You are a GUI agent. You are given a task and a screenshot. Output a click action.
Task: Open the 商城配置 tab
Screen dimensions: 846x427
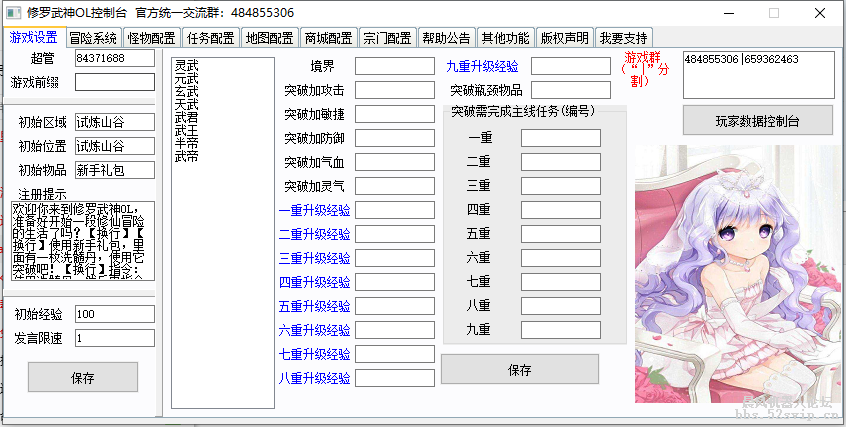click(329, 38)
